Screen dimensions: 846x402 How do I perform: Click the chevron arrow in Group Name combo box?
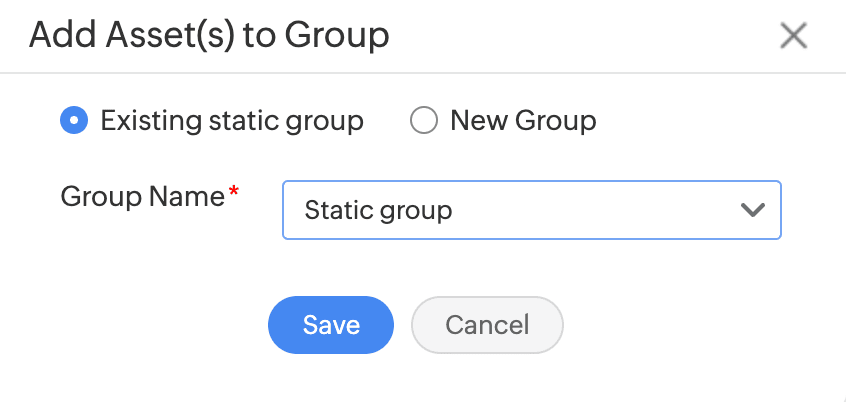tap(752, 210)
